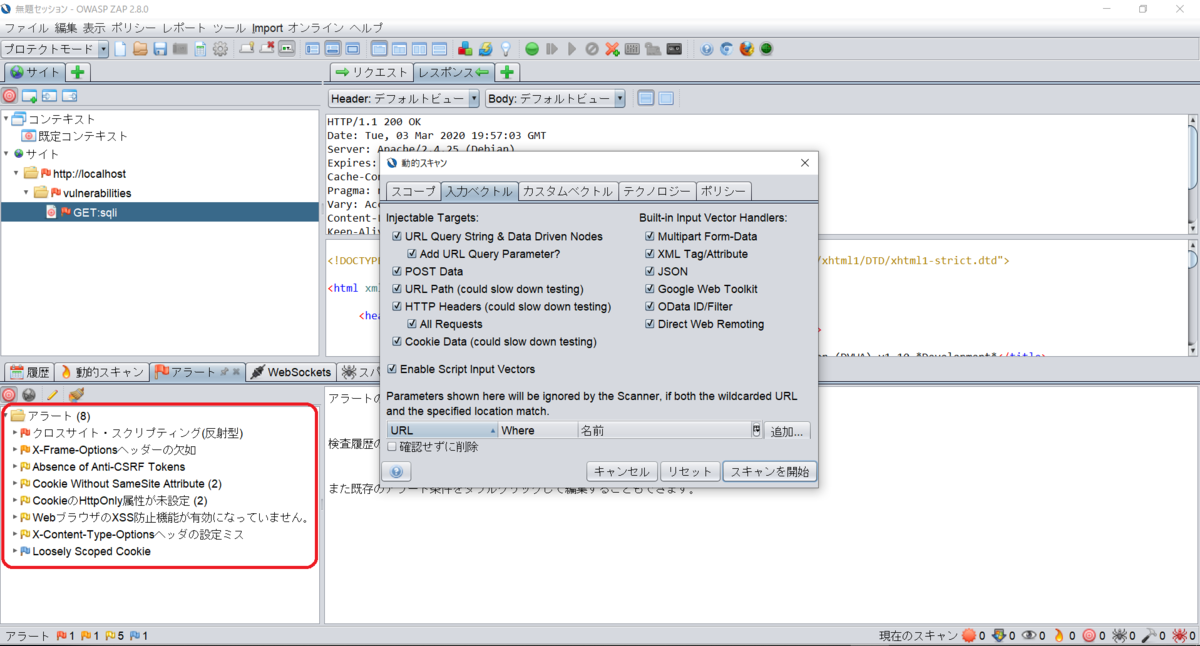
Task: Click the help icon in Active Scan dialog
Action: pos(397,471)
